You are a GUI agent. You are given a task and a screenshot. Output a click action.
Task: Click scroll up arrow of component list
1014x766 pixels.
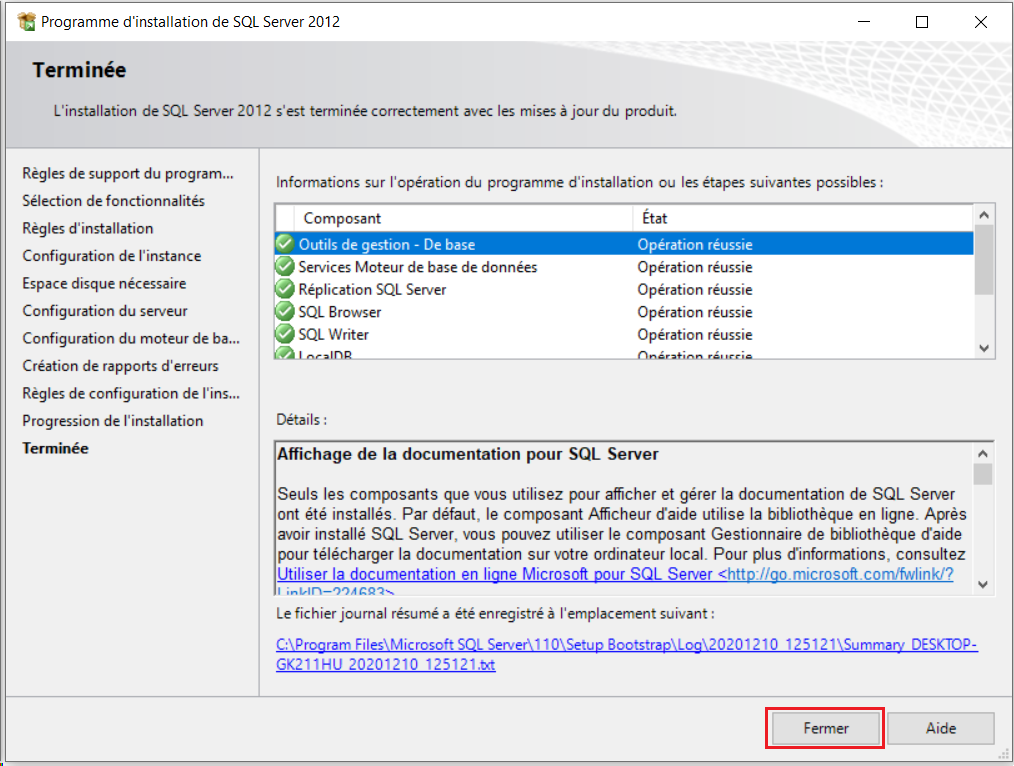click(x=984, y=215)
